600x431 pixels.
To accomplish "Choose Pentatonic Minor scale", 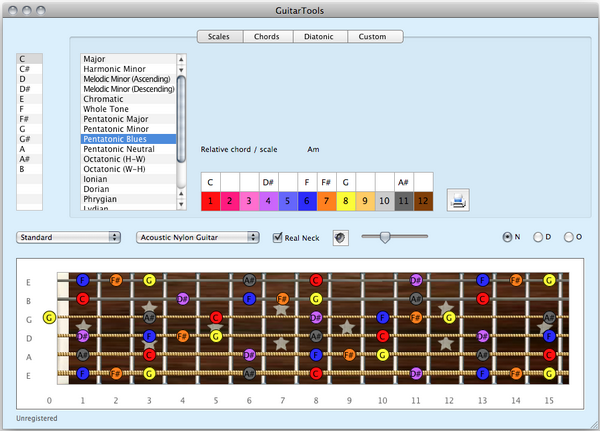I will pos(129,129).
